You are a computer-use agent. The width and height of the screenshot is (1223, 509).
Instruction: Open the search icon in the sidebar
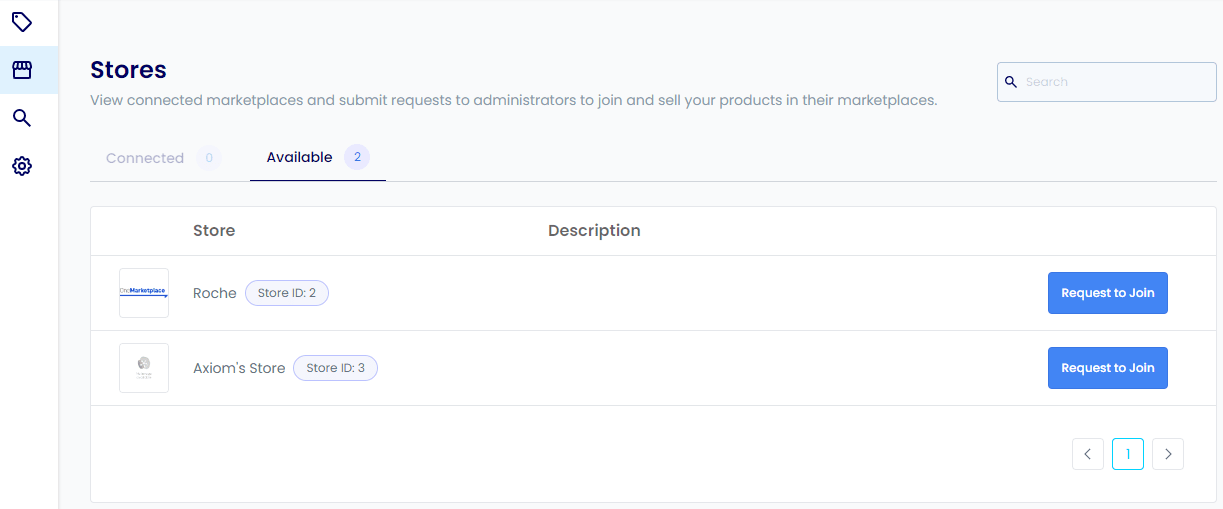[x=21, y=118]
